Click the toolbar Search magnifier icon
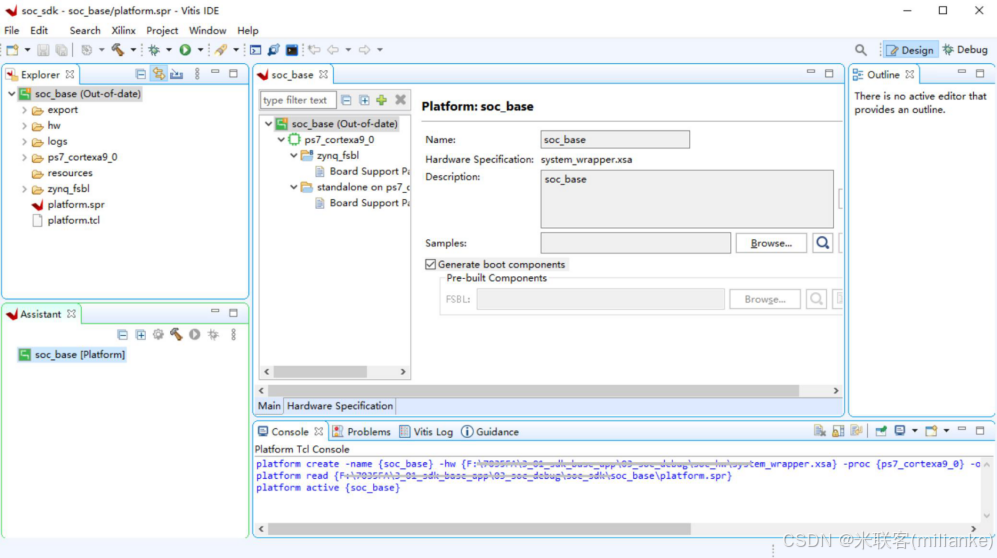Viewport: 997px width, 558px height. [860, 50]
